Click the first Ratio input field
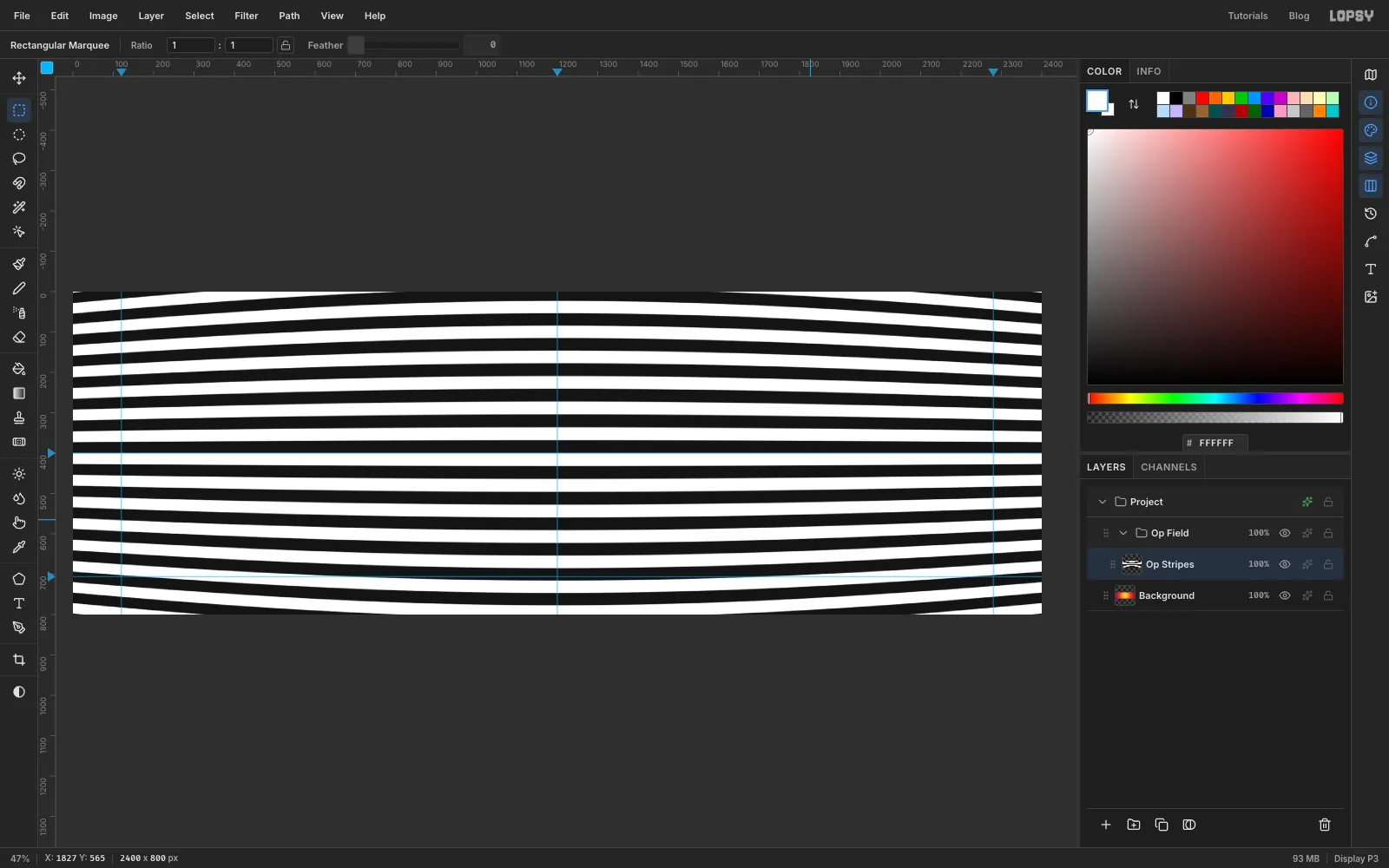Viewport: 1389px width, 868px height. (x=191, y=45)
